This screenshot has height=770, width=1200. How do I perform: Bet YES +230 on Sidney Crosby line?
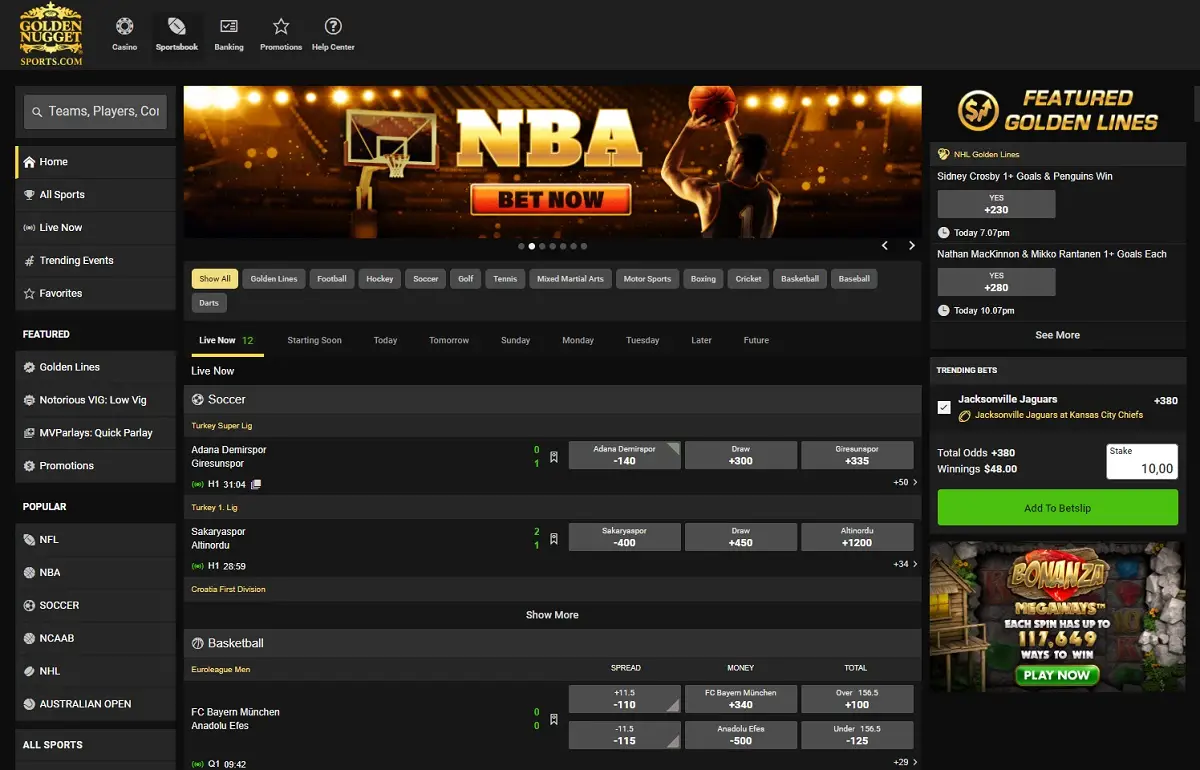click(996, 204)
